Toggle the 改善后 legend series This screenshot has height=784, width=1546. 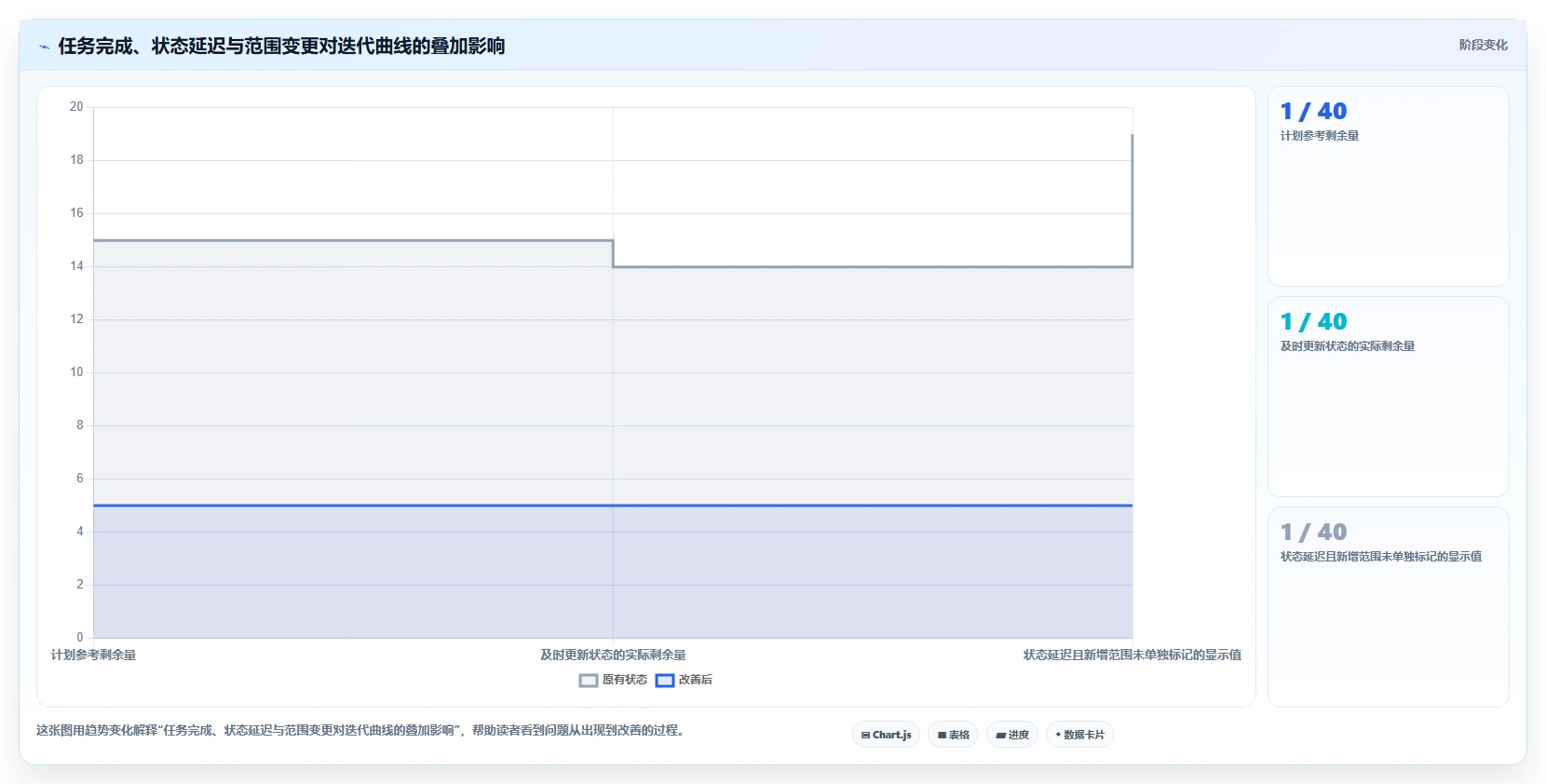tap(684, 680)
